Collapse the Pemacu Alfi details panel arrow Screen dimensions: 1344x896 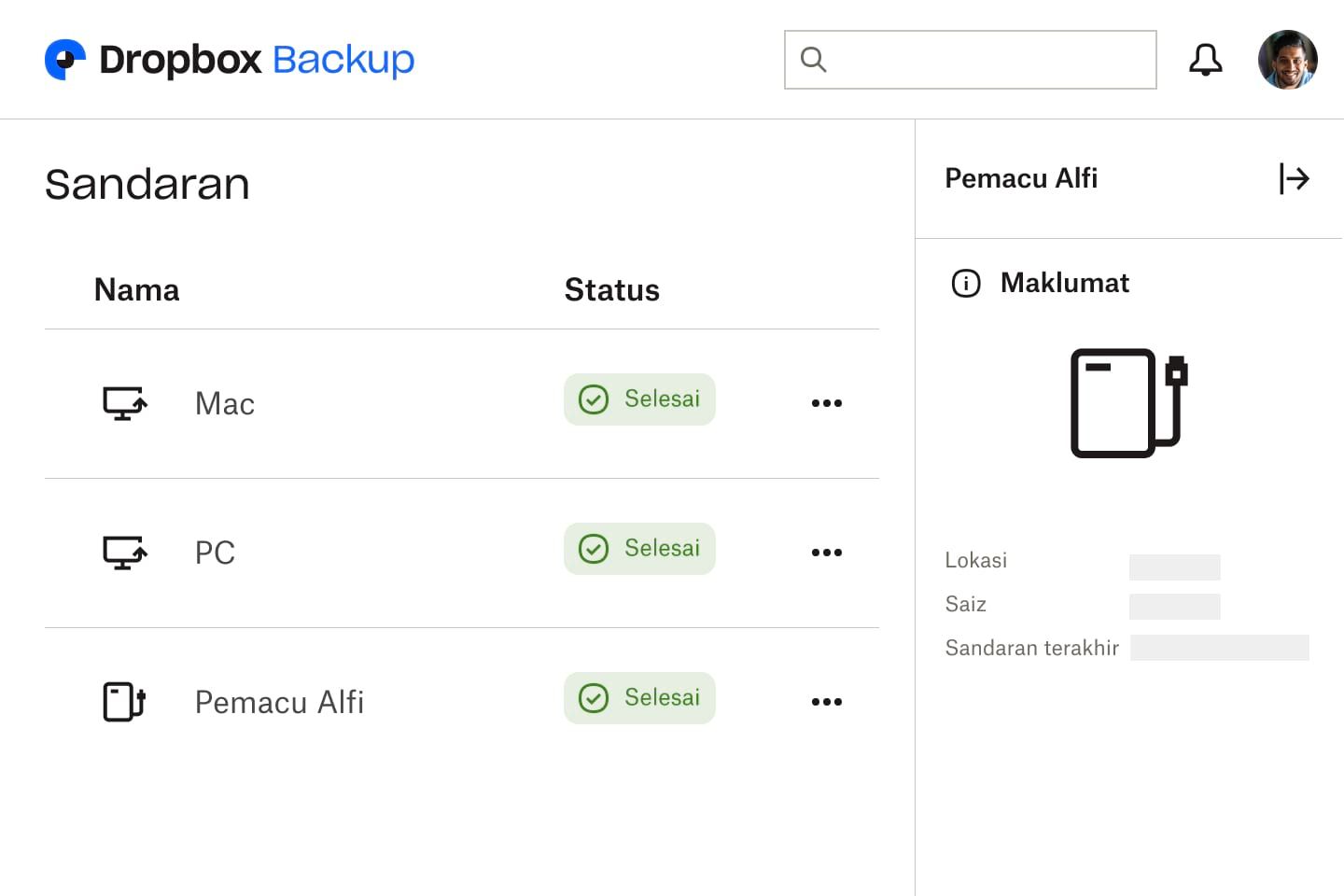[x=1295, y=178]
